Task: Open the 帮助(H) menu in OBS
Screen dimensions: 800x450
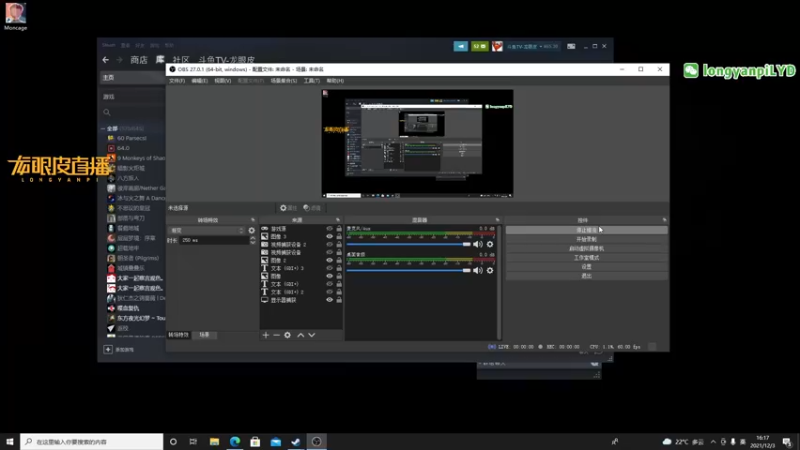Action: (x=335, y=81)
